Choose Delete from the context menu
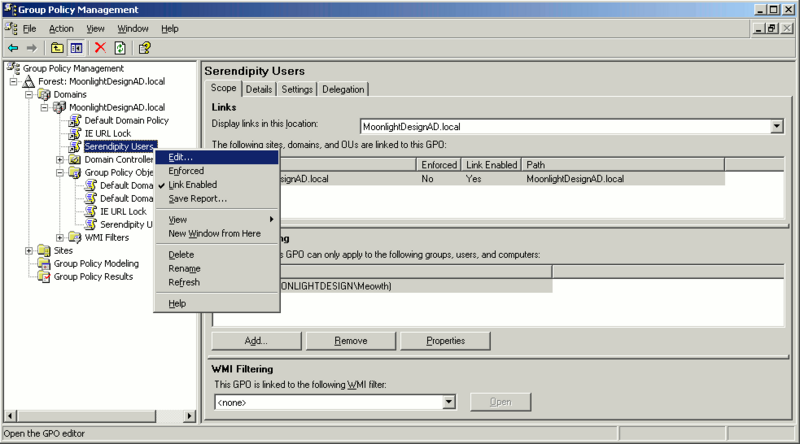This screenshot has height=444, width=800. [217, 254]
